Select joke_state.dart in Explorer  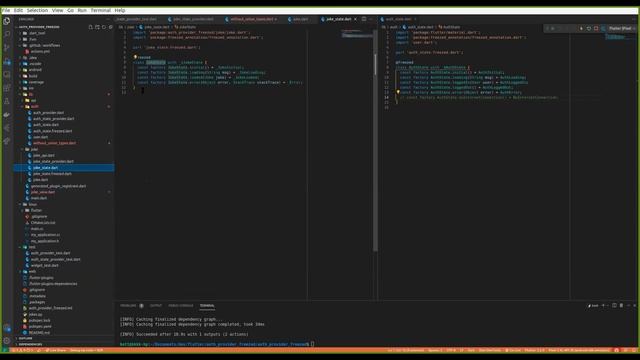[x=64, y=168]
